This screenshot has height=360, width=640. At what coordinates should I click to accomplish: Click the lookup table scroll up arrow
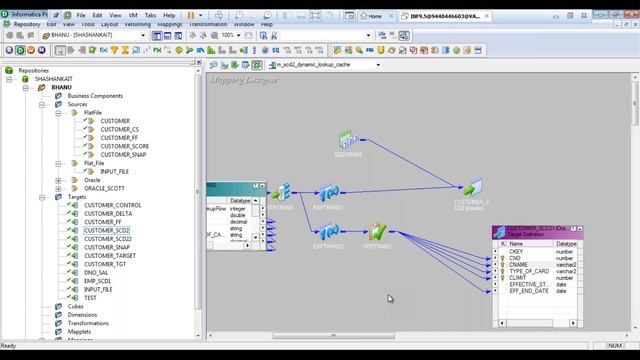pos(256,200)
